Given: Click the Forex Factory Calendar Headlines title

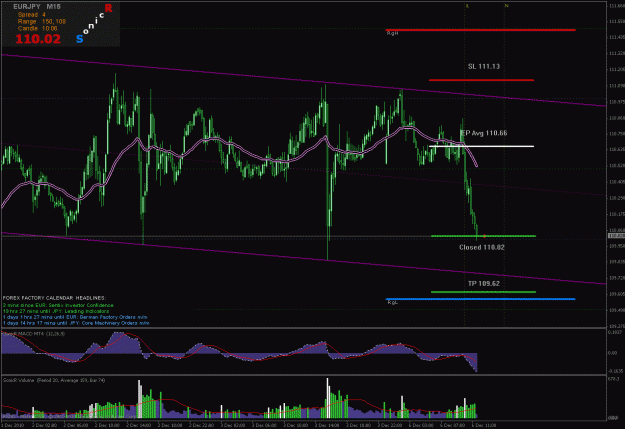Looking at the screenshot, I should [x=54, y=298].
